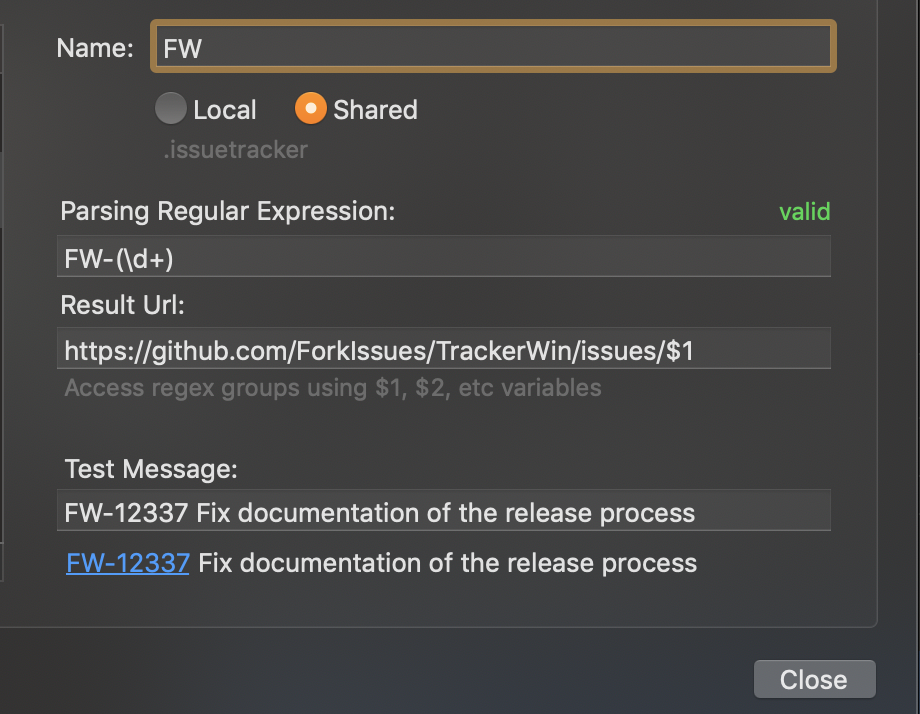920x714 pixels.
Task: Click the Parsing Regular Expression: label
Action: coord(228,212)
